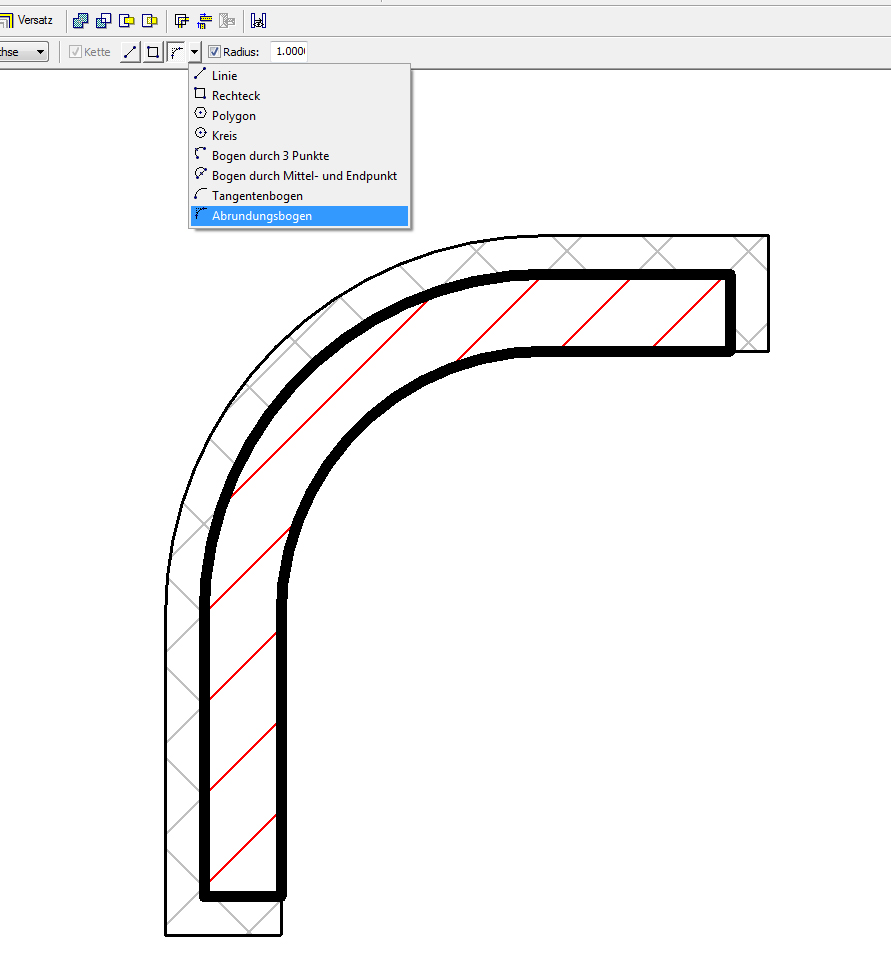Click the Versatz (offset) tool button

[x=26, y=20]
